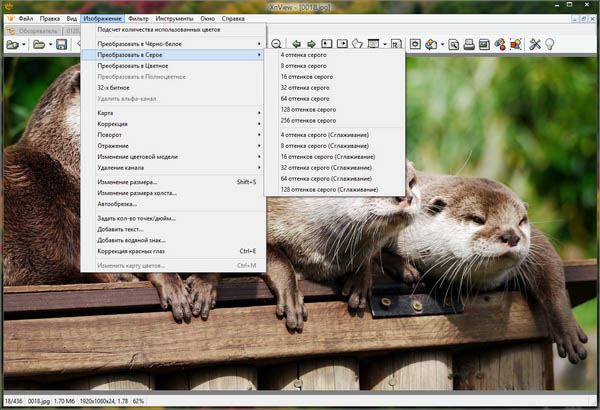The image size is (600, 410).
Task: Choose 16 оттенков серого (Сглаживание)
Action: click(x=330, y=156)
